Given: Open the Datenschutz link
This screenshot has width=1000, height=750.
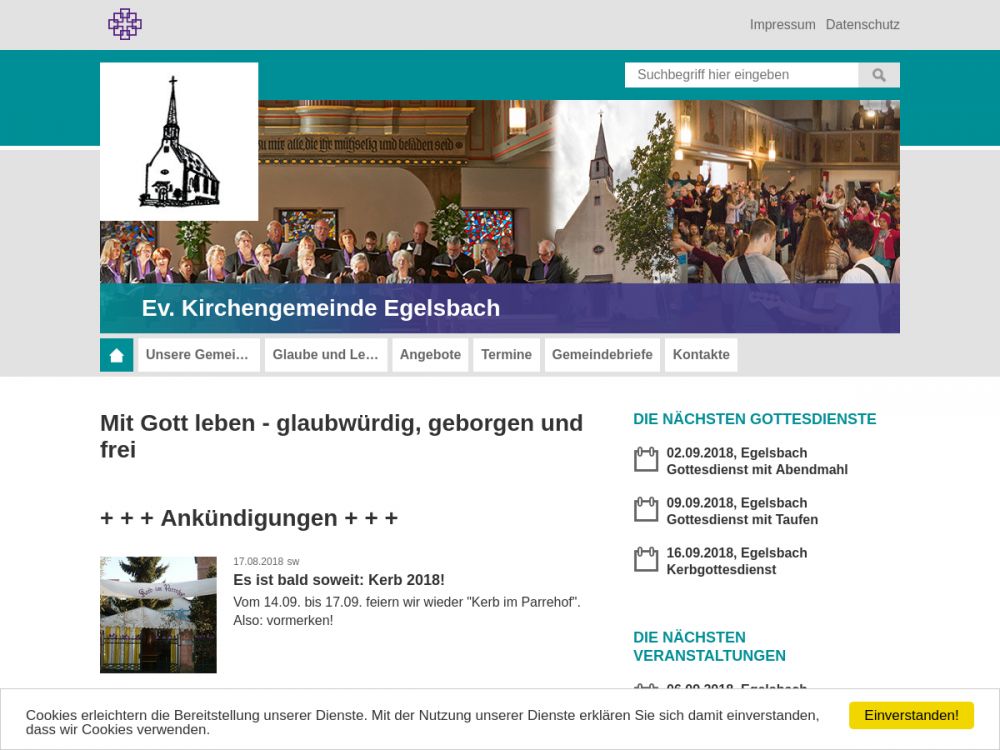Looking at the screenshot, I should (x=862, y=25).
